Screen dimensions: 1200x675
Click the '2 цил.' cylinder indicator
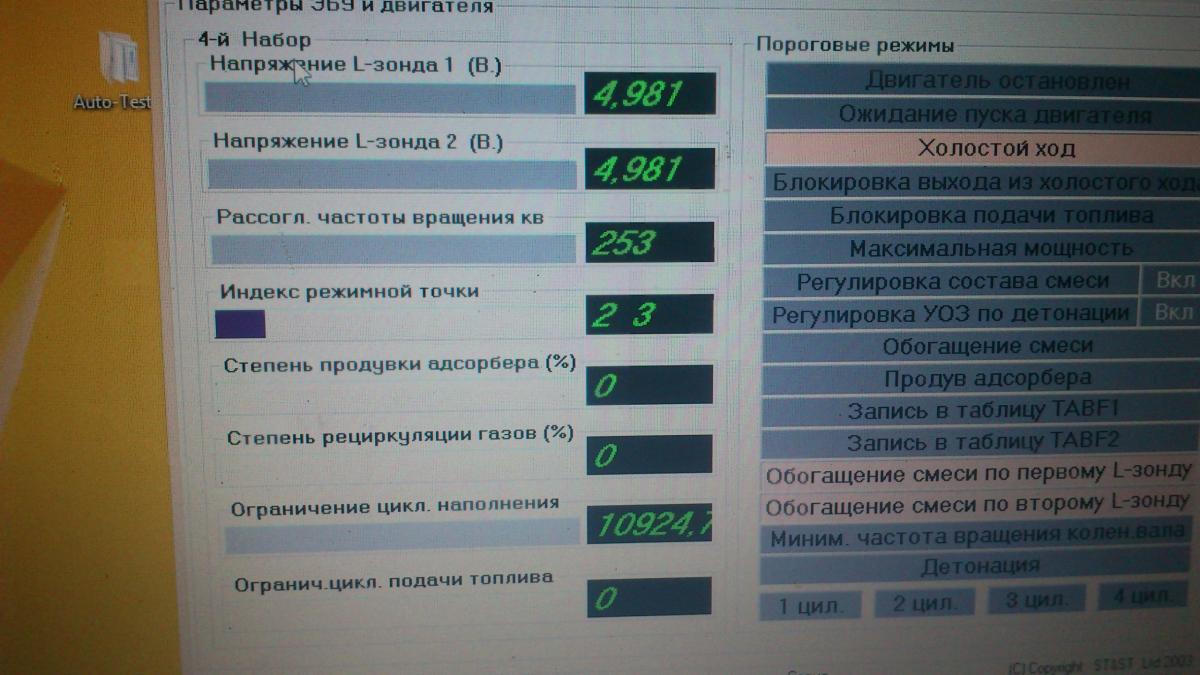click(x=926, y=603)
